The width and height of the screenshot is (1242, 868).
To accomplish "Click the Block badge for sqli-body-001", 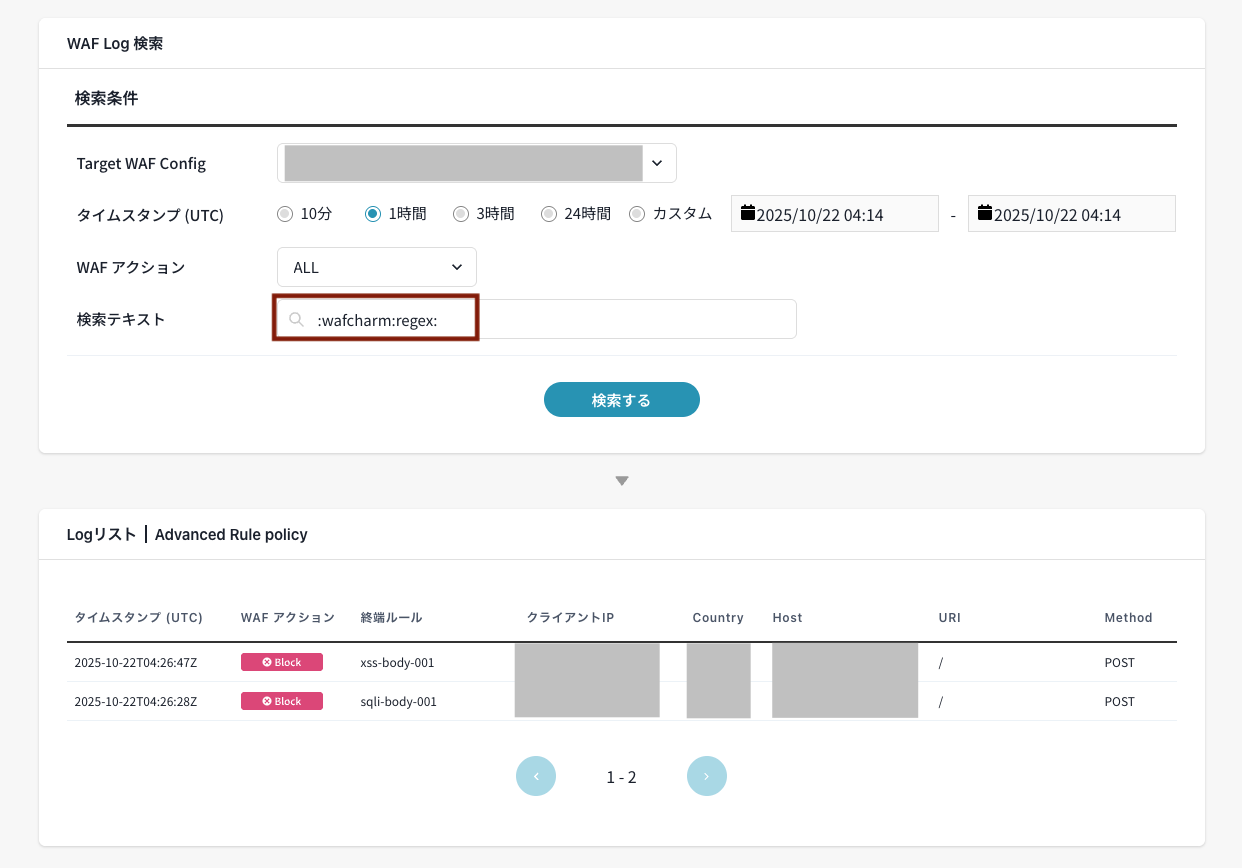I will [x=282, y=701].
